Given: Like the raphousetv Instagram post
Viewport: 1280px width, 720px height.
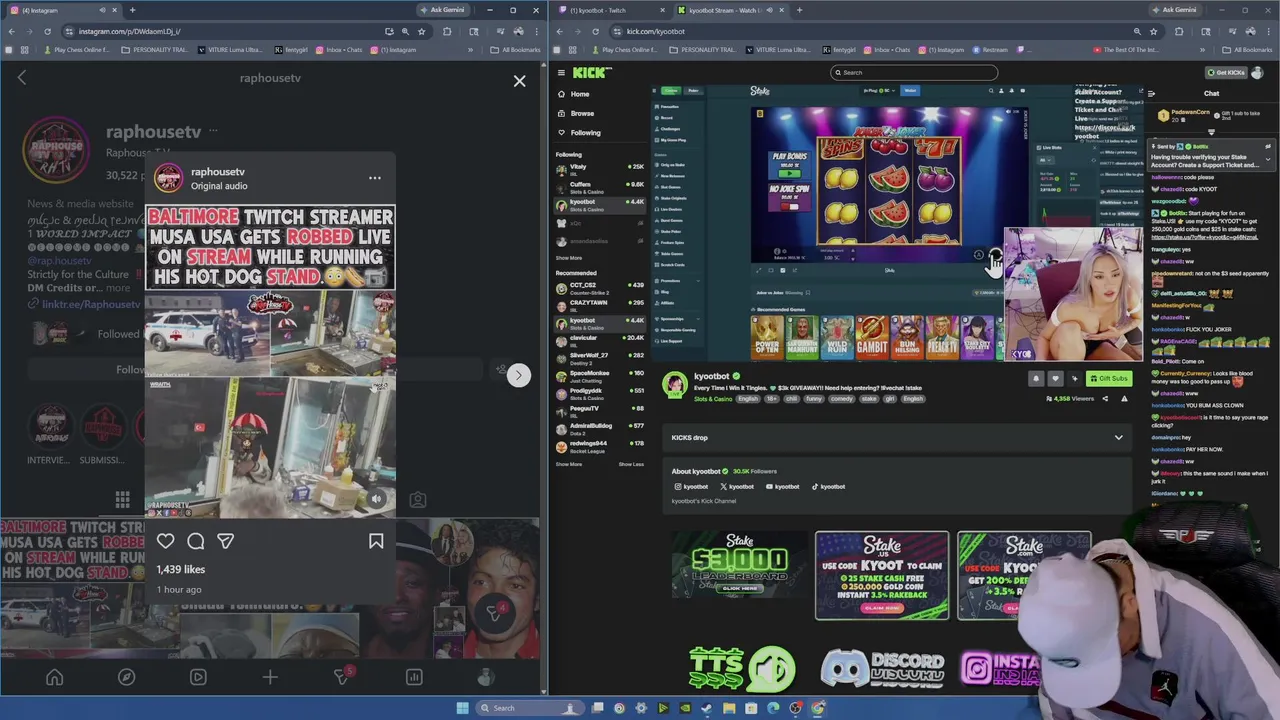Looking at the screenshot, I should (166, 541).
